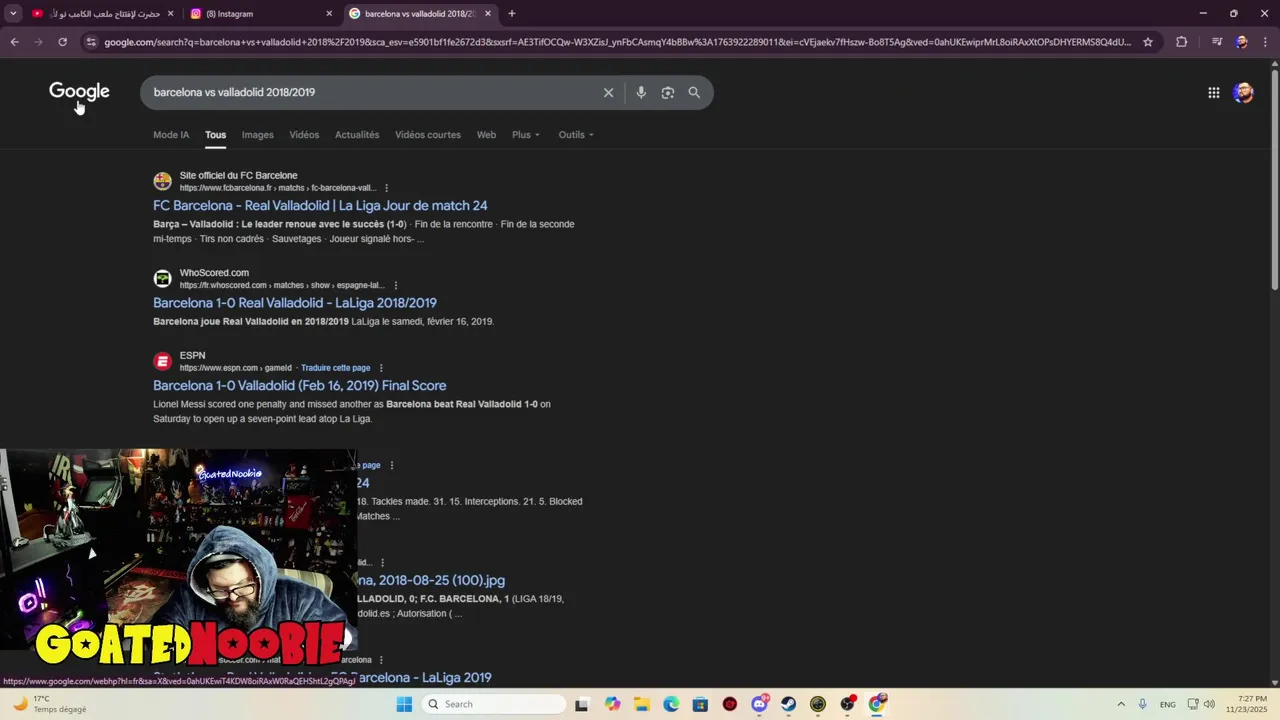Switch to Chrome on the taskbar
1280x720 pixels.
pos(877,704)
